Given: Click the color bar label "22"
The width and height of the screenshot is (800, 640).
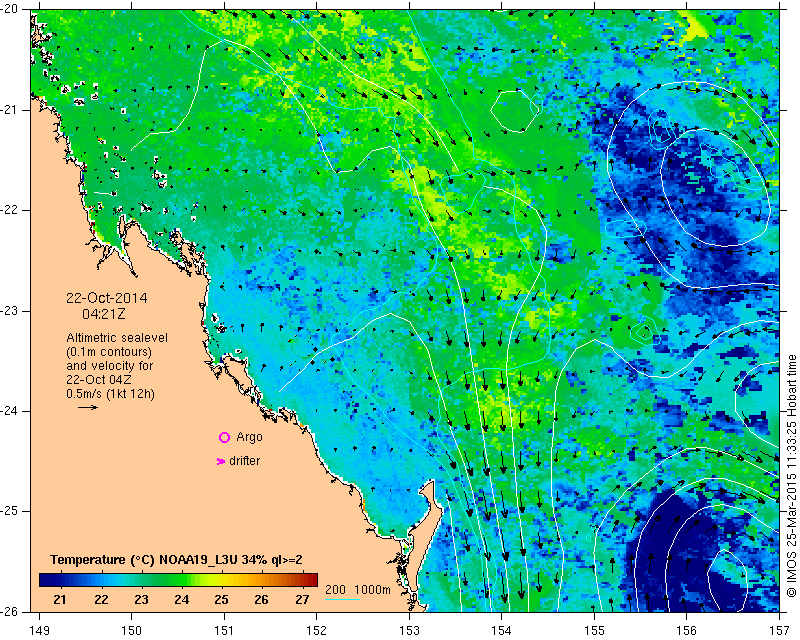Looking at the screenshot, I should click(101, 599).
